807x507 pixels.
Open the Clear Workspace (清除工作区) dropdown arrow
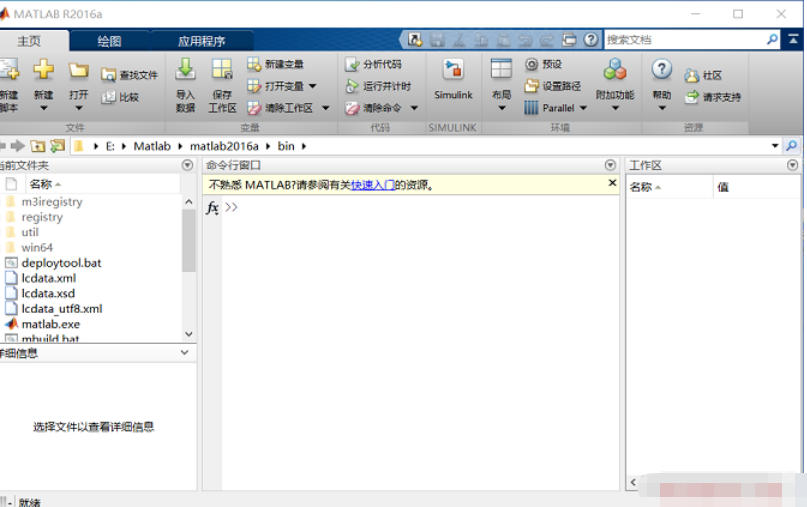(325, 108)
